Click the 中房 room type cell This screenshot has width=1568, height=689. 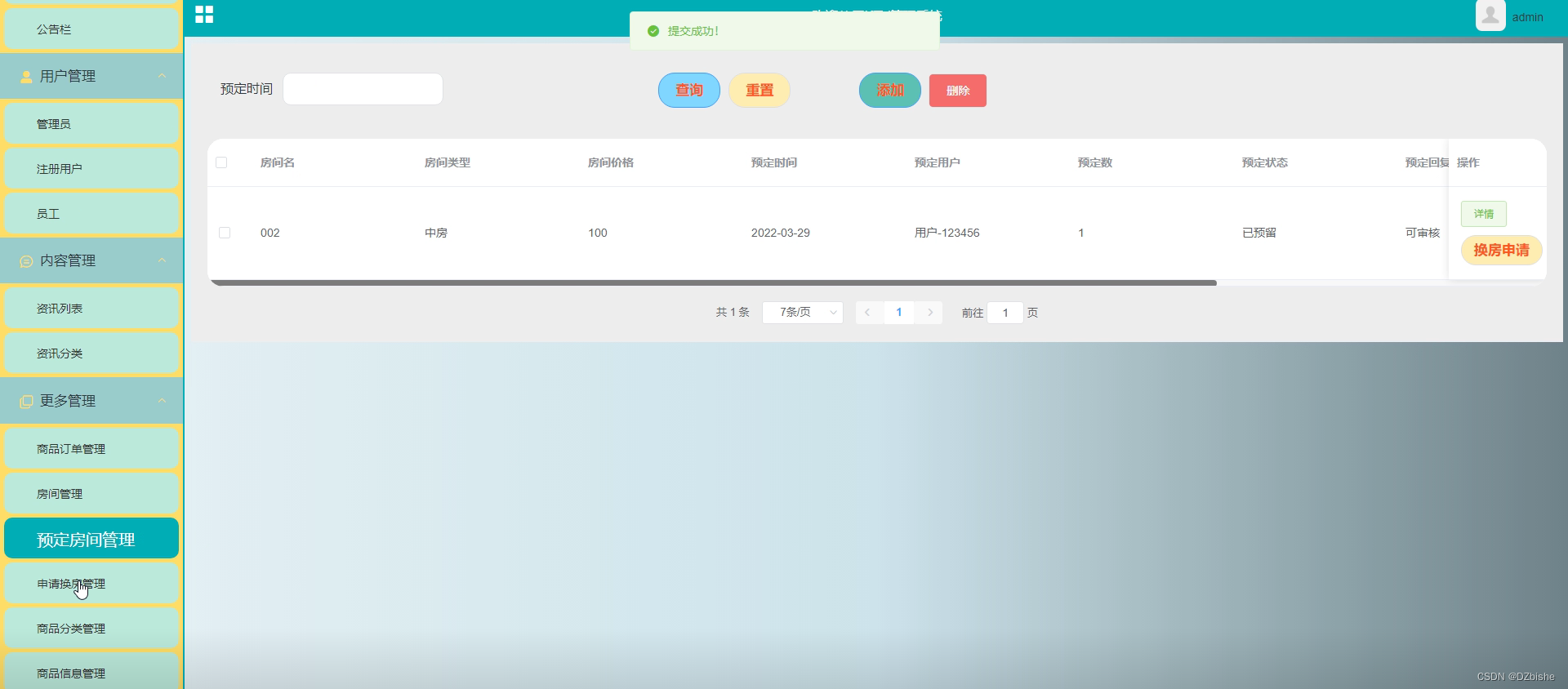point(436,233)
